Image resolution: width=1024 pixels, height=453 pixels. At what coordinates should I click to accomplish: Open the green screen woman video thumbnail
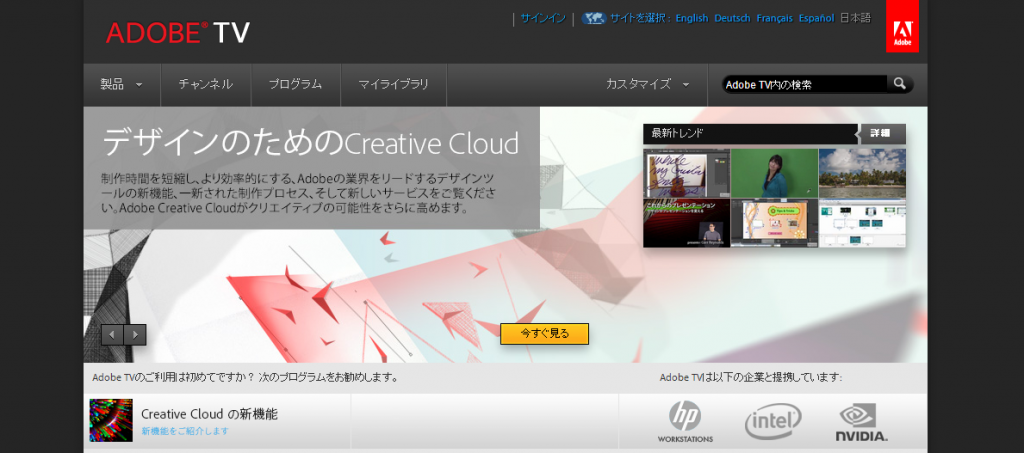pyautogui.click(x=774, y=173)
